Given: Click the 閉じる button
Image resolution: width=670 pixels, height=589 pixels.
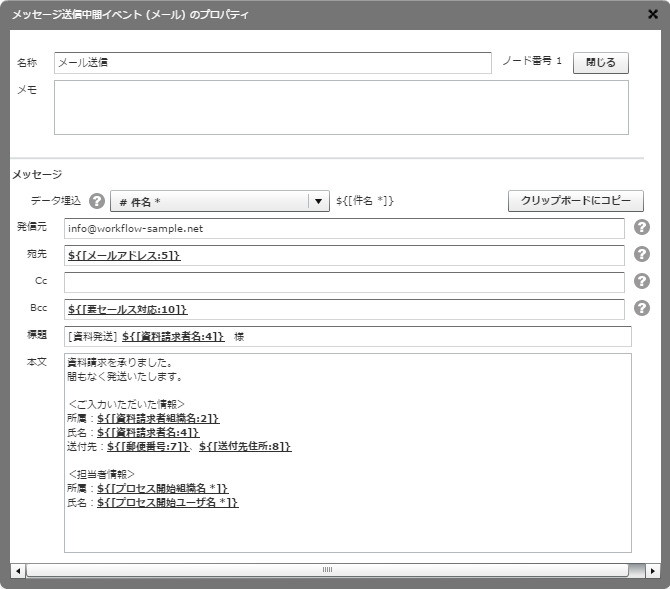Looking at the screenshot, I should (x=600, y=63).
